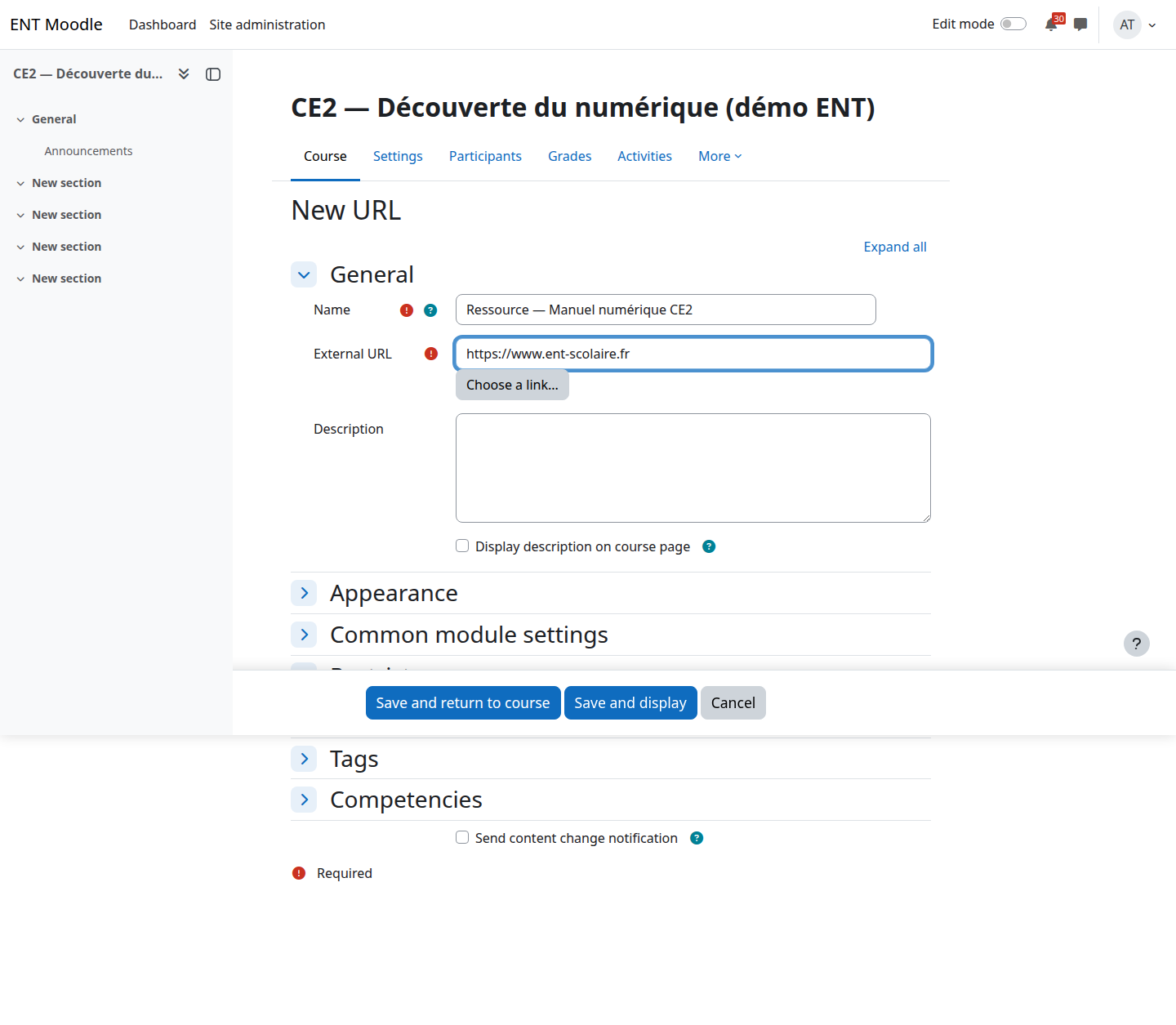Check Display description on course page
Screen dimensions: 1176x1025
(x=462, y=546)
